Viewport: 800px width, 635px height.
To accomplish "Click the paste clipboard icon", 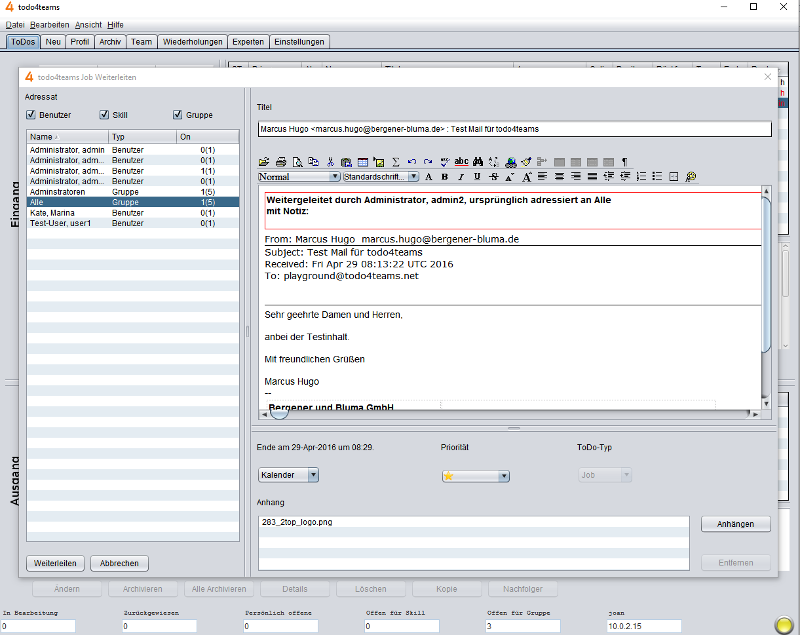I will pos(346,162).
